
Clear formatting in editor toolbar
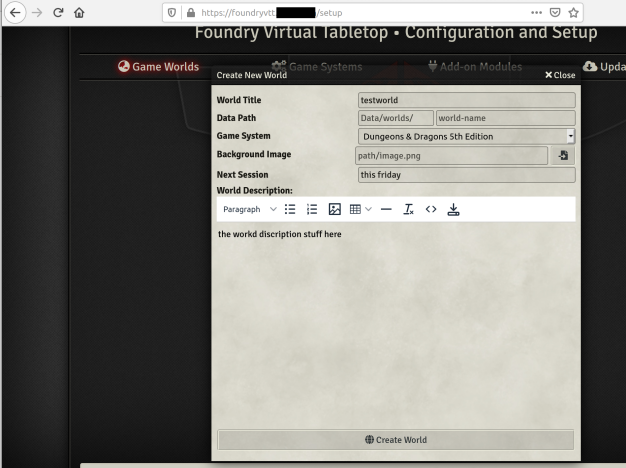point(408,209)
